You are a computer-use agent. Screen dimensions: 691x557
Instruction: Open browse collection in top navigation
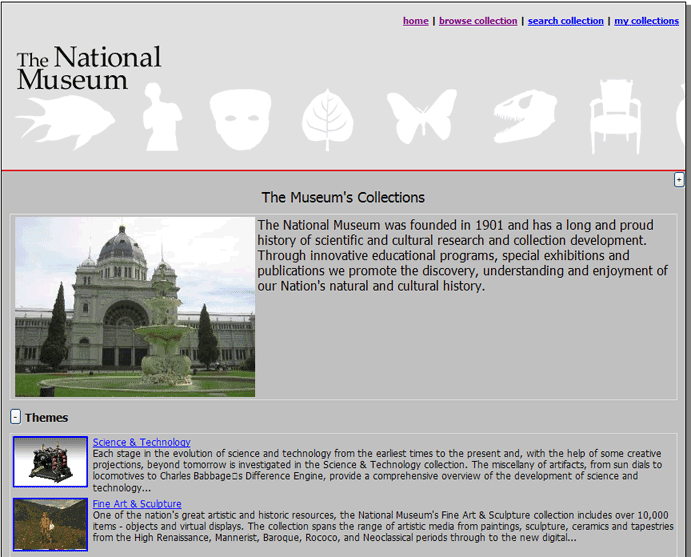(478, 21)
